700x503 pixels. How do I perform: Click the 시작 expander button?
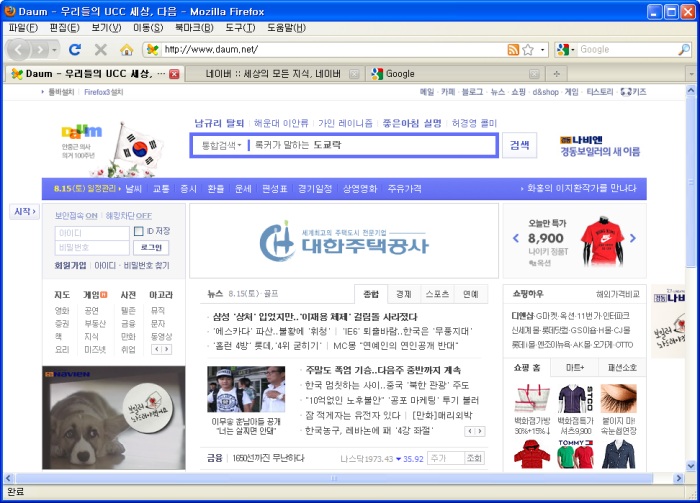tap(25, 212)
